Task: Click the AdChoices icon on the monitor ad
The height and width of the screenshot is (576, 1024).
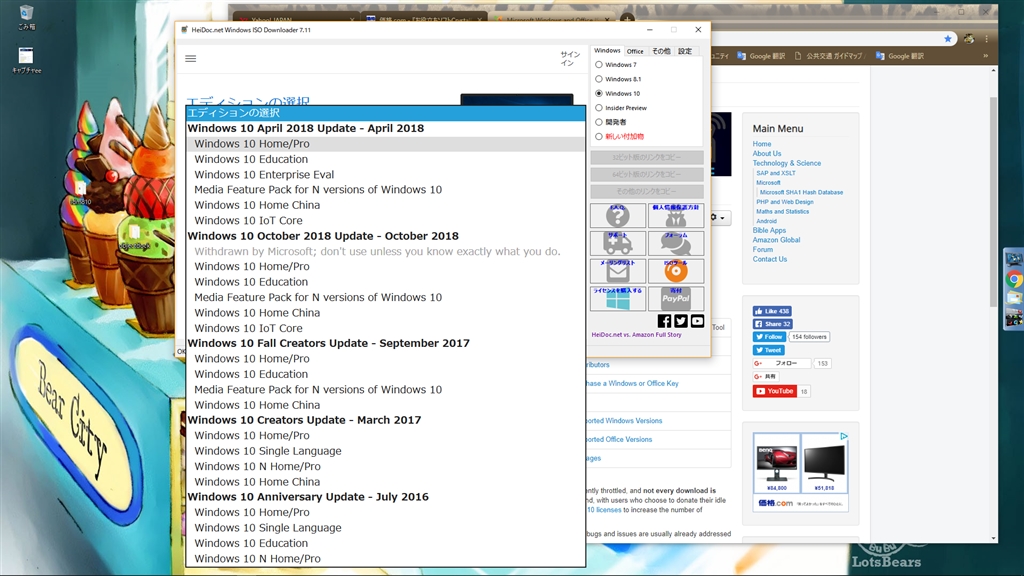Action: pos(844,436)
